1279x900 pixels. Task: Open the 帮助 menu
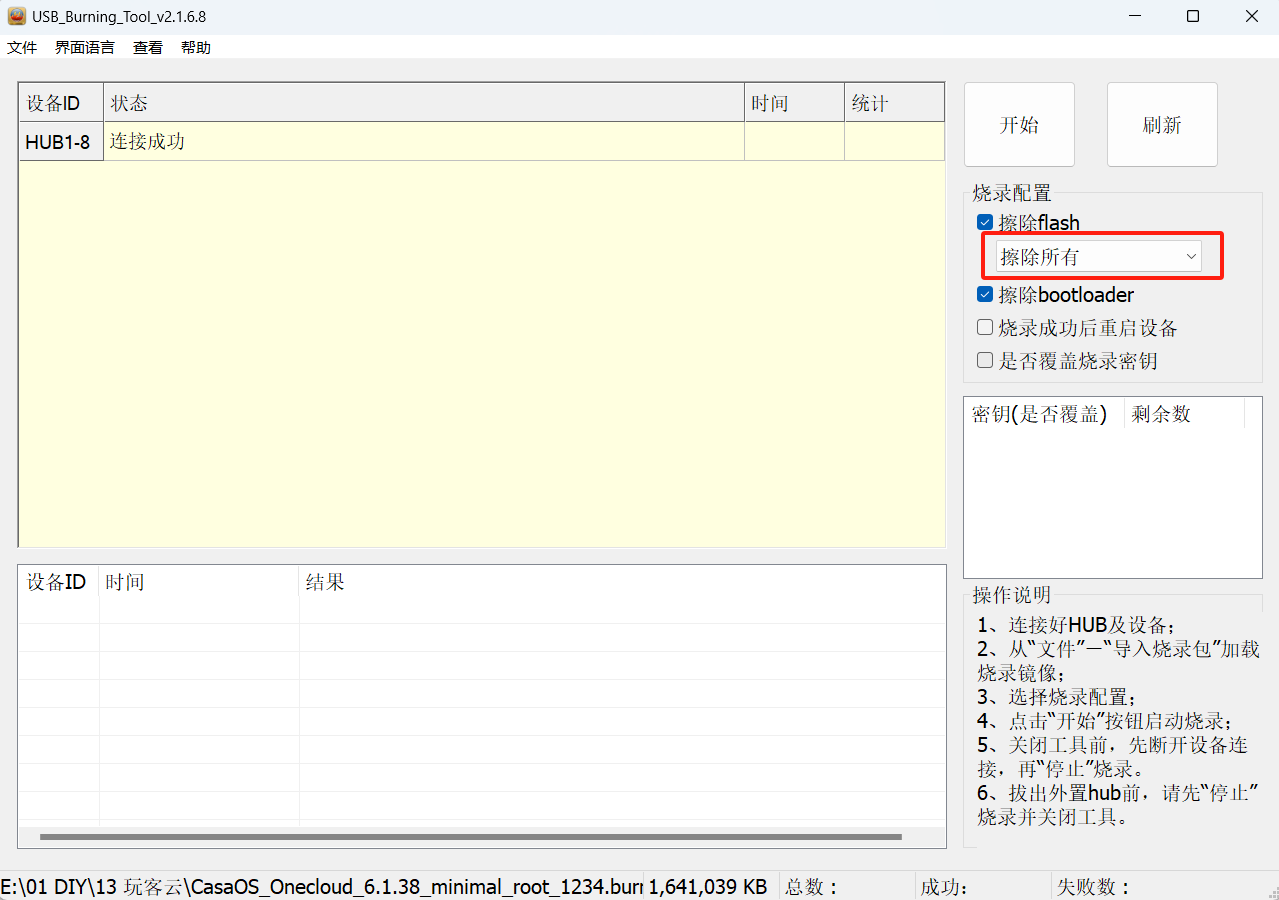click(196, 47)
